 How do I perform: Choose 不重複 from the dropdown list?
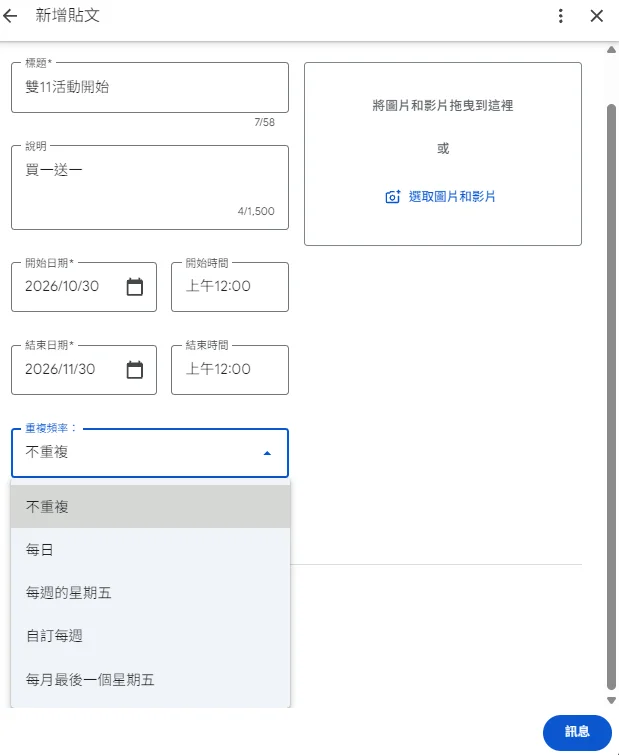click(x=150, y=507)
